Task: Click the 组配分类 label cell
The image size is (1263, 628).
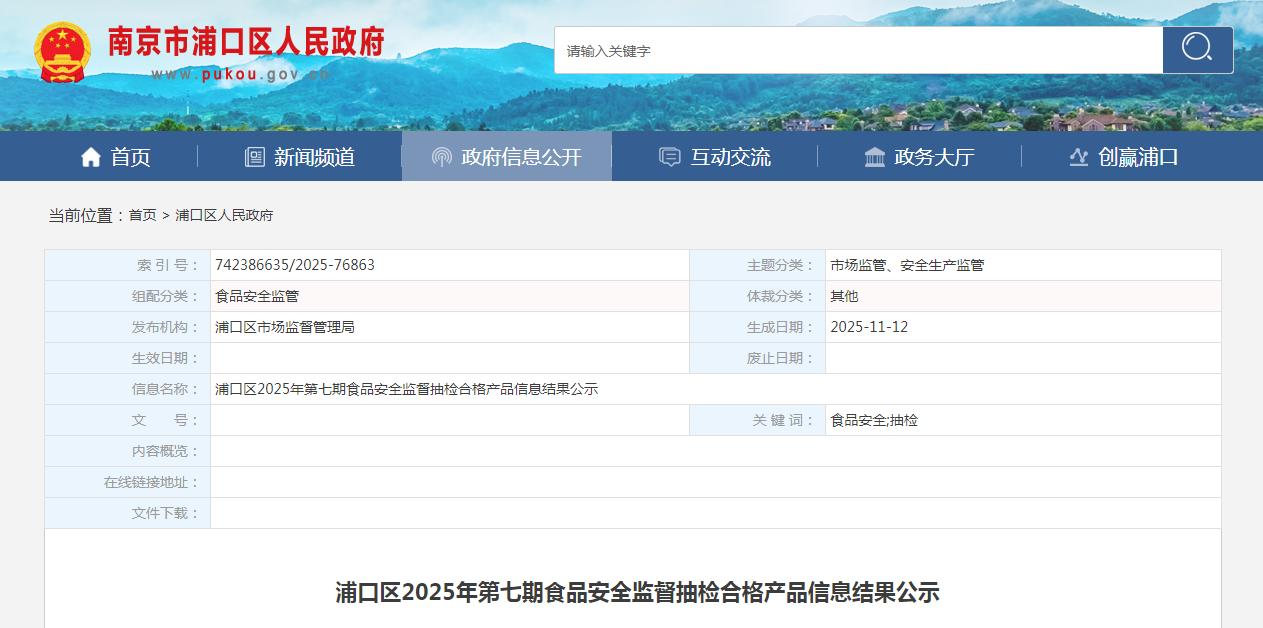Action: pyautogui.click(x=128, y=296)
